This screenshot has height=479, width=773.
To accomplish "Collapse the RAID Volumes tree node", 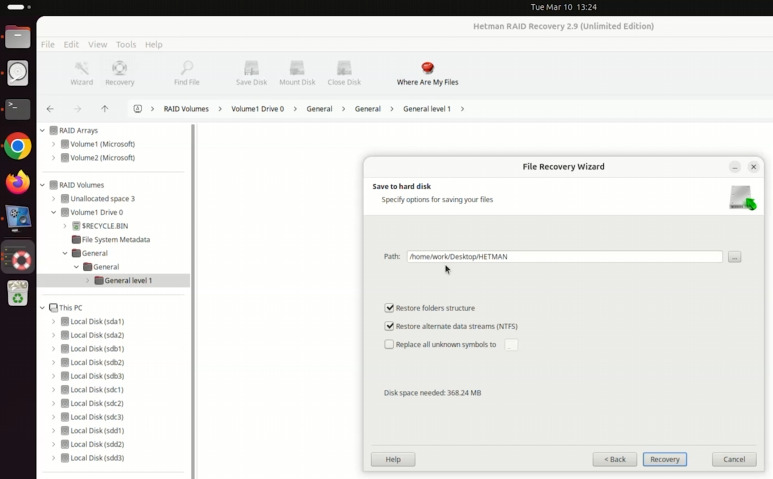I will [x=42, y=185].
